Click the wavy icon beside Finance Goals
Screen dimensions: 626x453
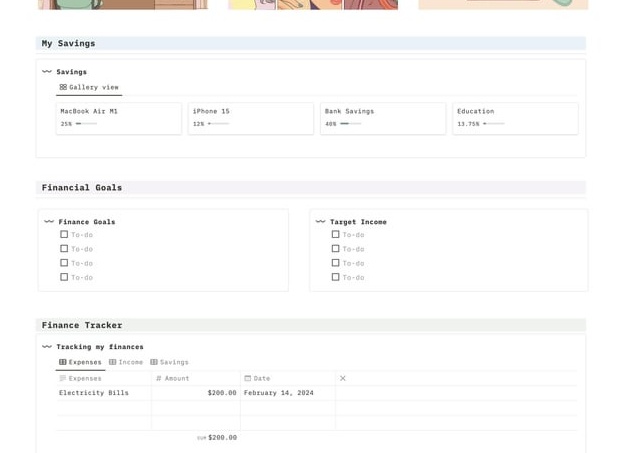49,222
